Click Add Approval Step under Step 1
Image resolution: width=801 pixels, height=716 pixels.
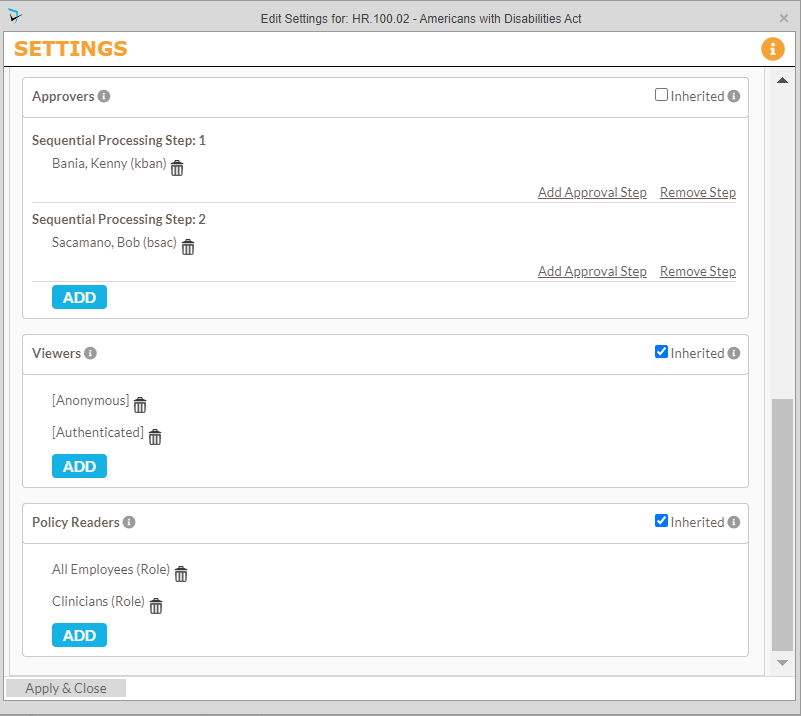click(592, 192)
